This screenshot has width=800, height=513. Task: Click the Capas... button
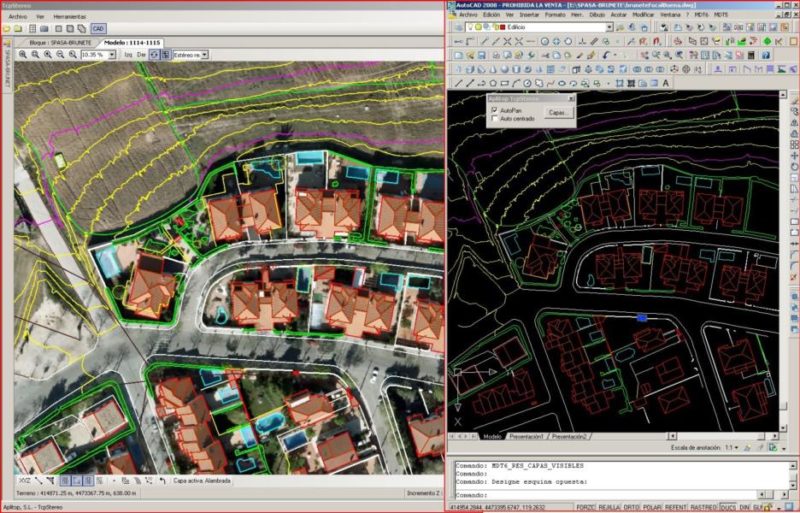click(559, 113)
